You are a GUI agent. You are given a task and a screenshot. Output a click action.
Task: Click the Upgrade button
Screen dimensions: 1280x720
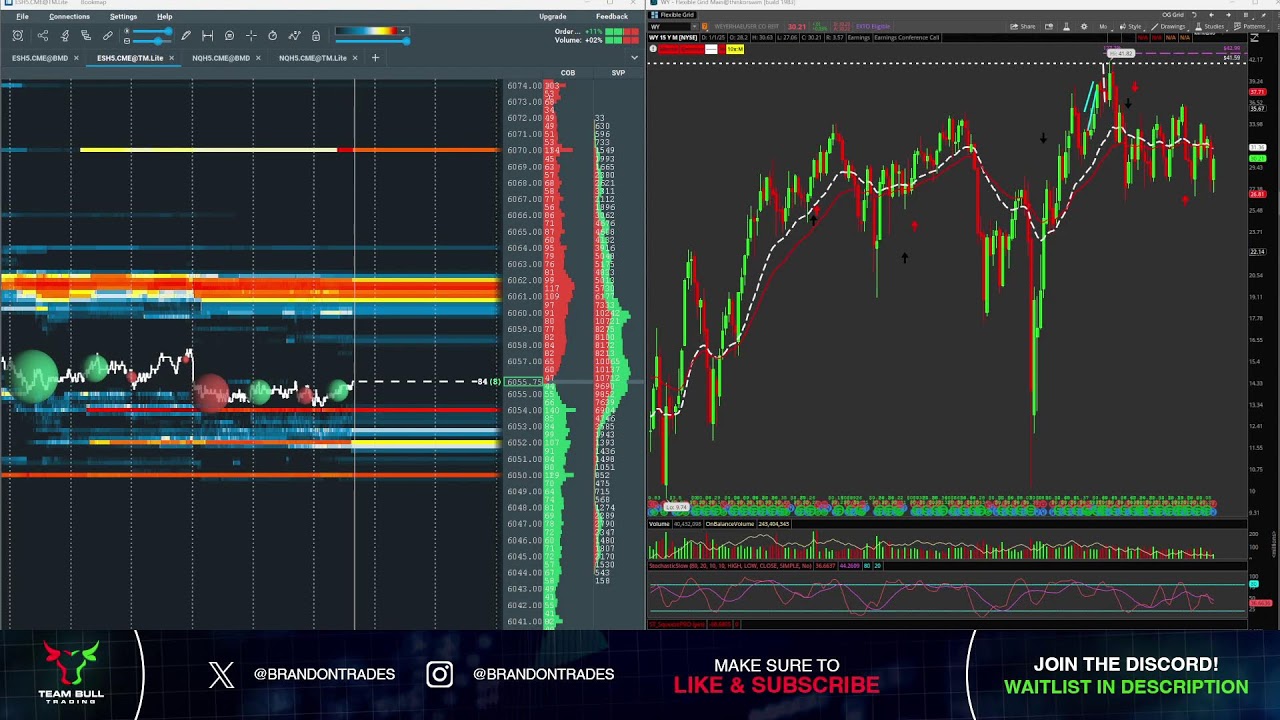552,17
